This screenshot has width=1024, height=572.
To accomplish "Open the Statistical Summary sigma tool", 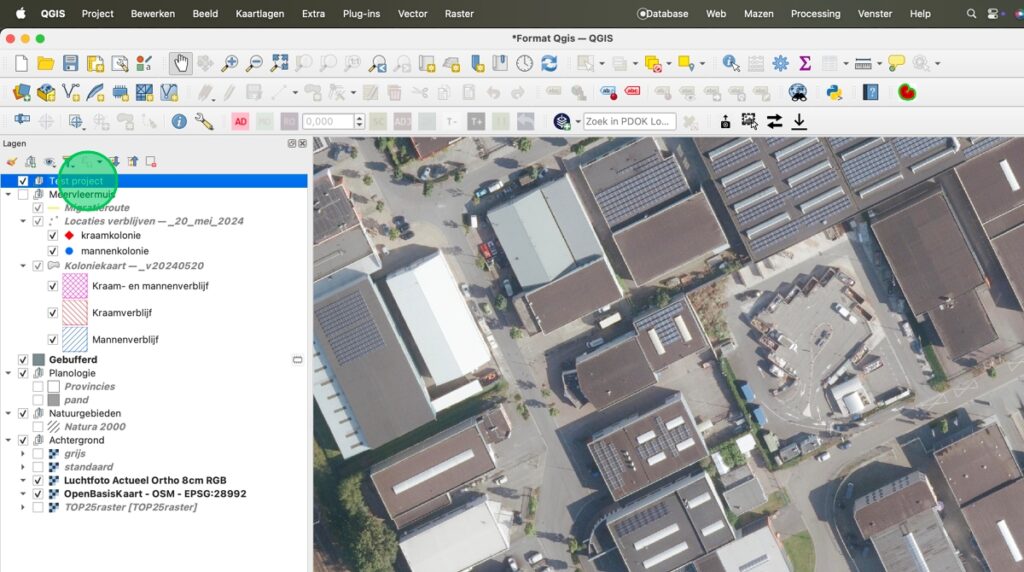I will pos(804,63).
